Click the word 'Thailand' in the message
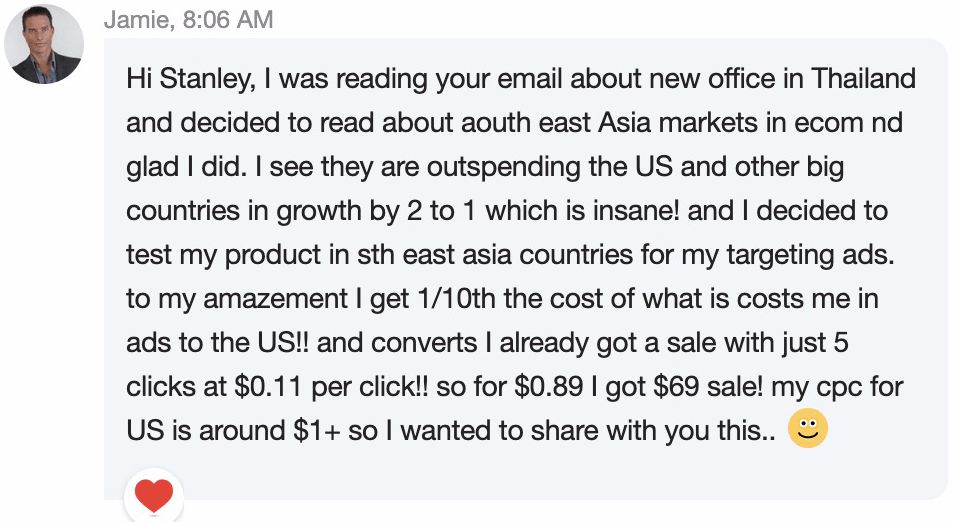 click(x=864, y=78)
